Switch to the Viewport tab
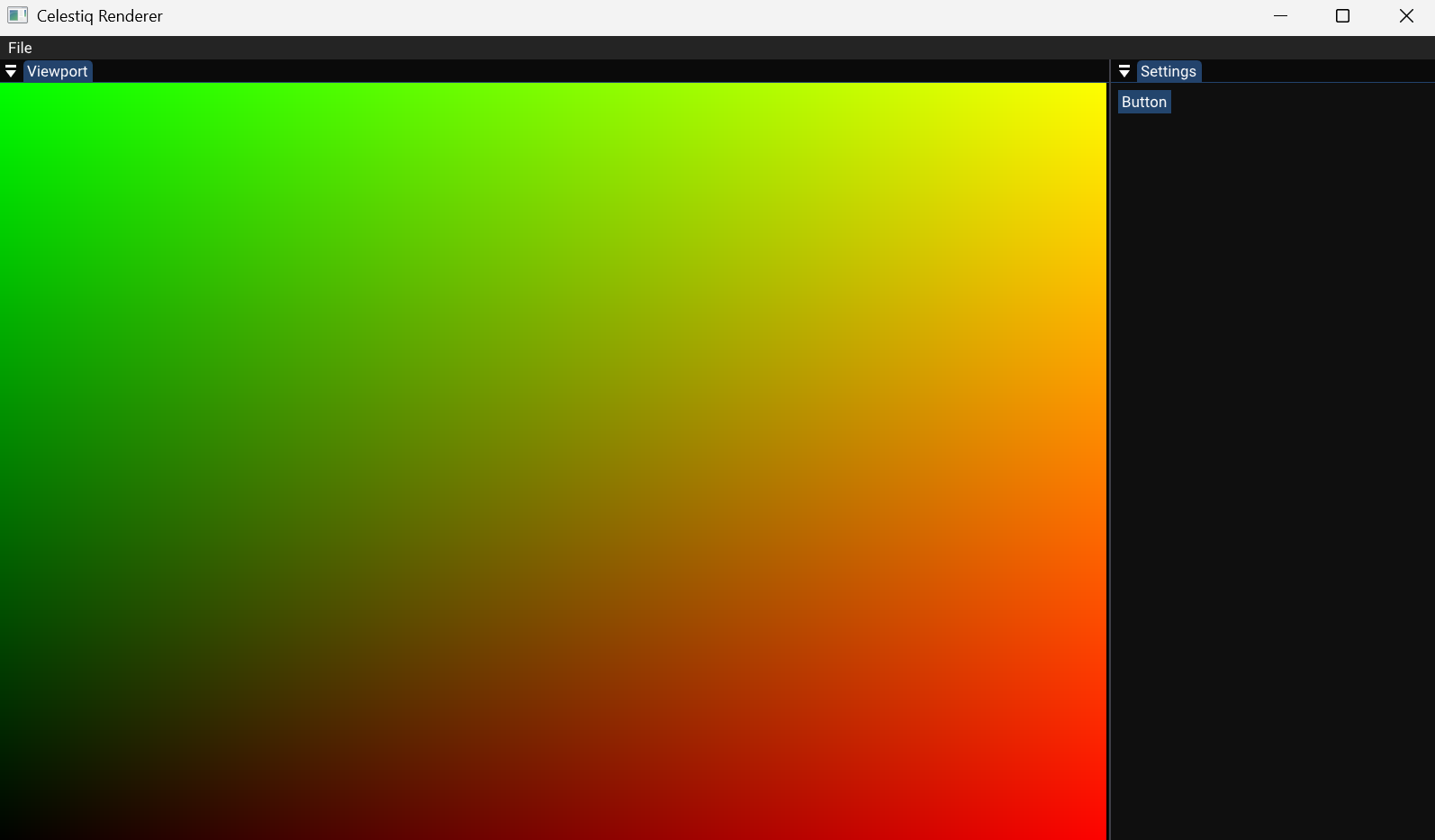This screenshot has height=840, width=1435. [58, 71]
